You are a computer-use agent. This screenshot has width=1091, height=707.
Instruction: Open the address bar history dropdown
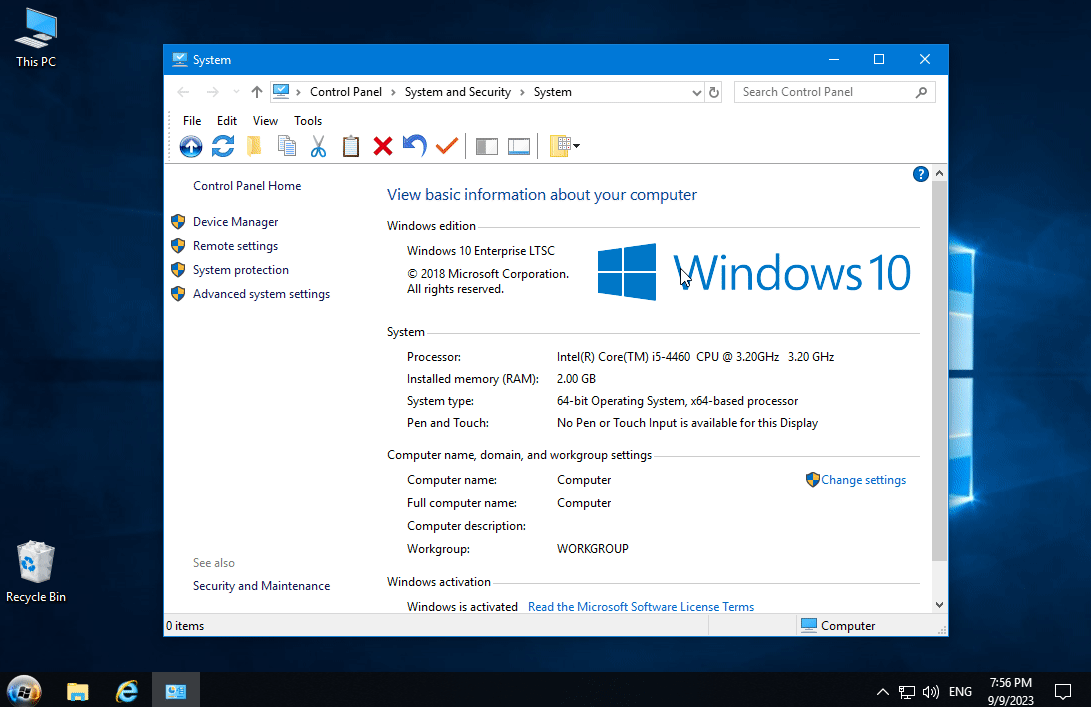point(696,93)
